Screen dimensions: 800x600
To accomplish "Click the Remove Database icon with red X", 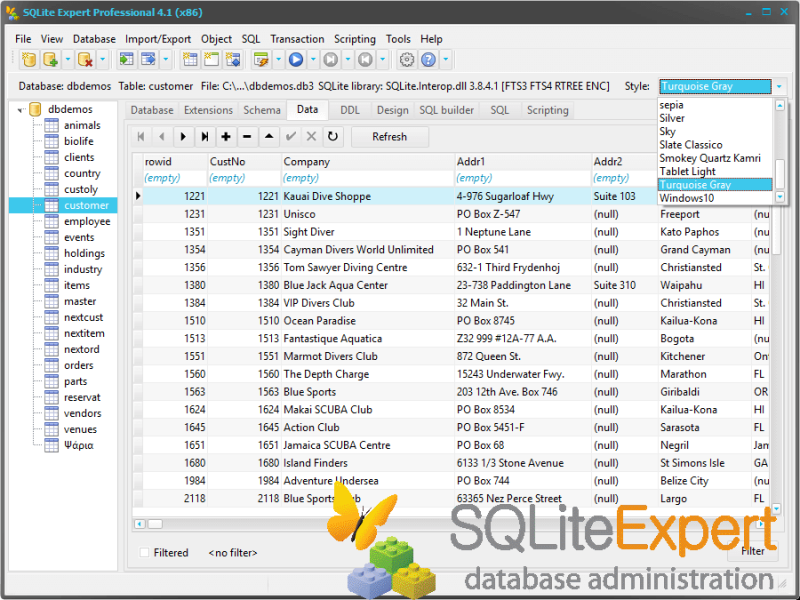I will coord(85,60).
